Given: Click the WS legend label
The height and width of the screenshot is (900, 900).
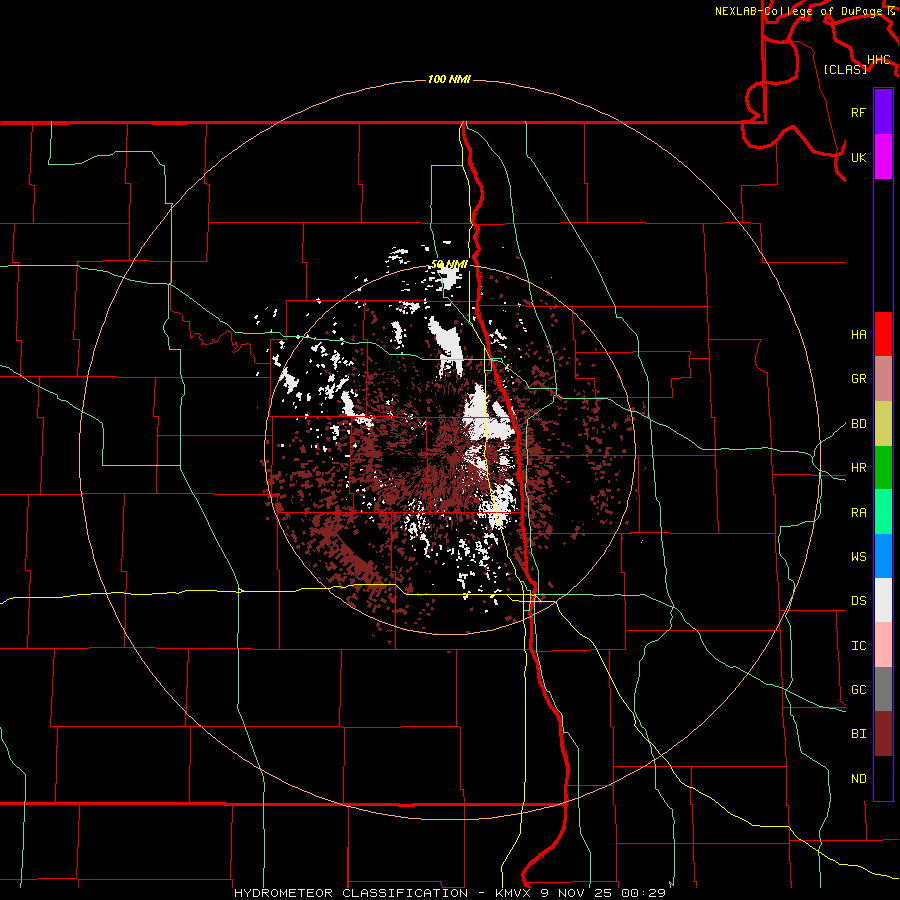Looking at the screenshot, I should coord(858,556).
